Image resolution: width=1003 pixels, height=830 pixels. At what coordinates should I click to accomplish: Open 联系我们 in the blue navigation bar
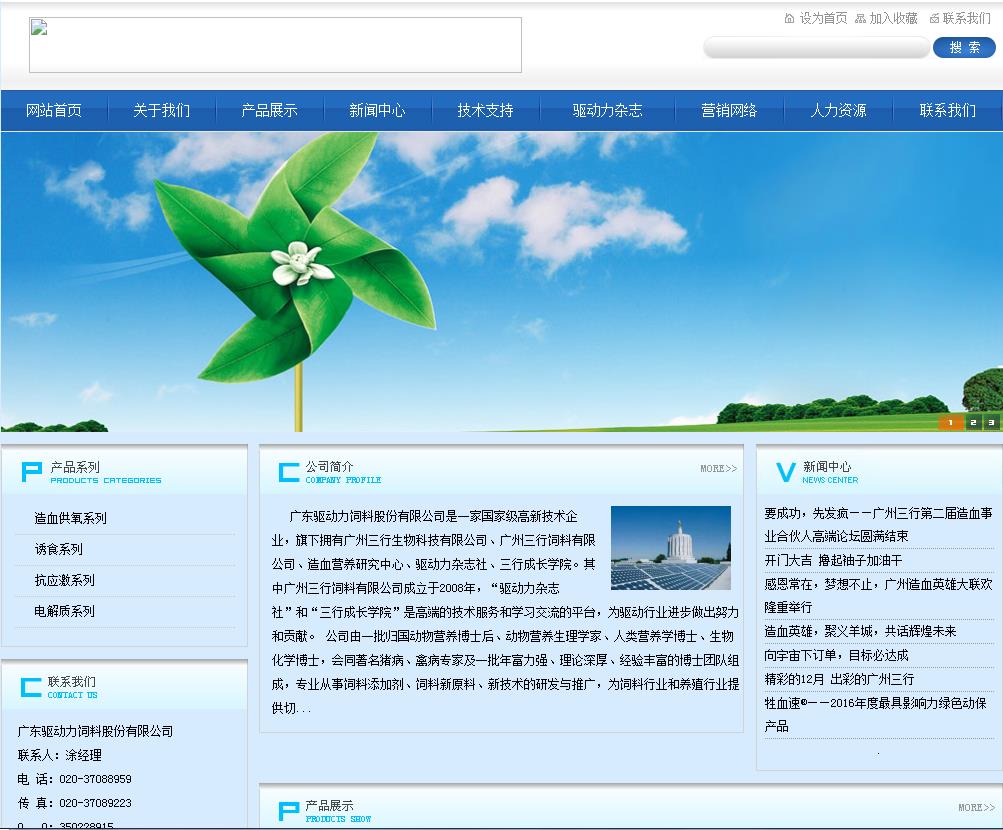(948, 111)
